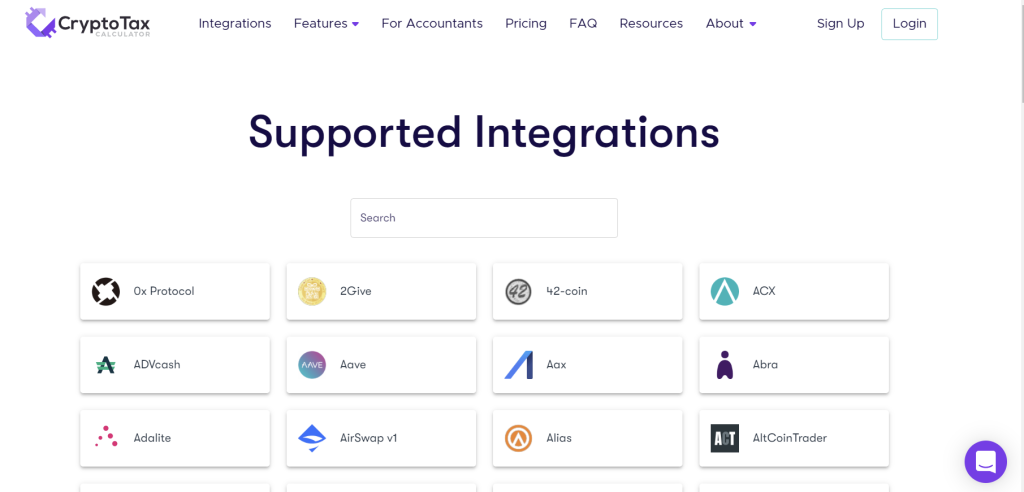Select the 'ACX' name text
The image size is (1024, 492).
(x=764, y=291)
